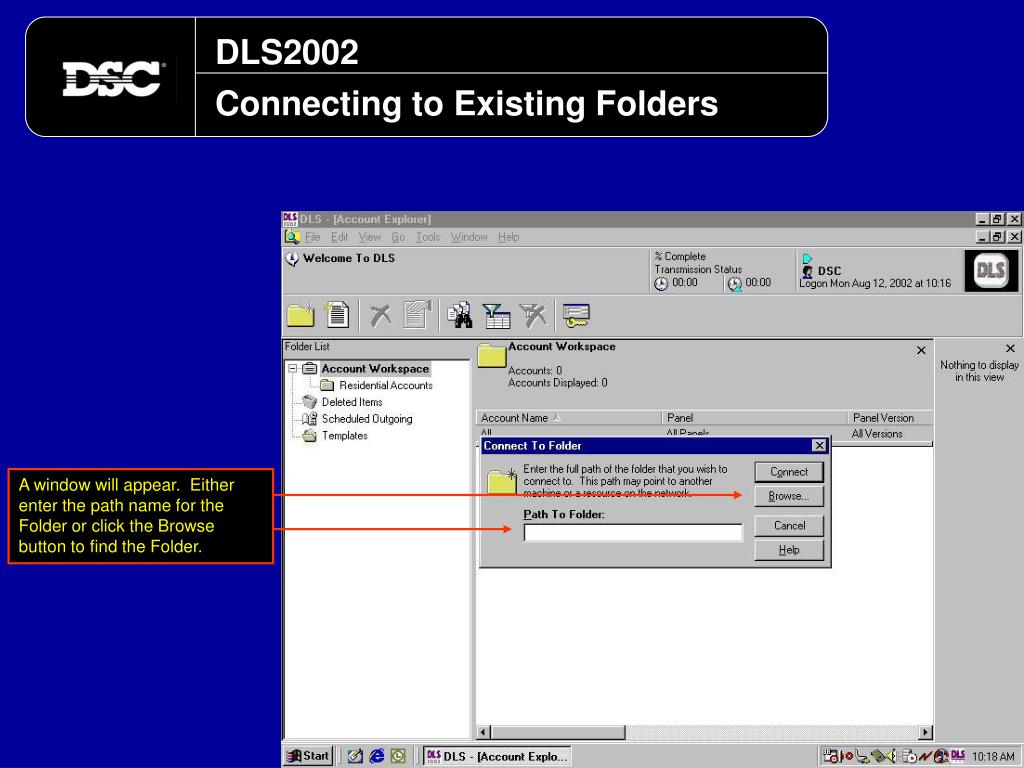Viewport: 1024px width, 768px height.
Task: Click the funnel Filter table icon
Action: [496, 316]
